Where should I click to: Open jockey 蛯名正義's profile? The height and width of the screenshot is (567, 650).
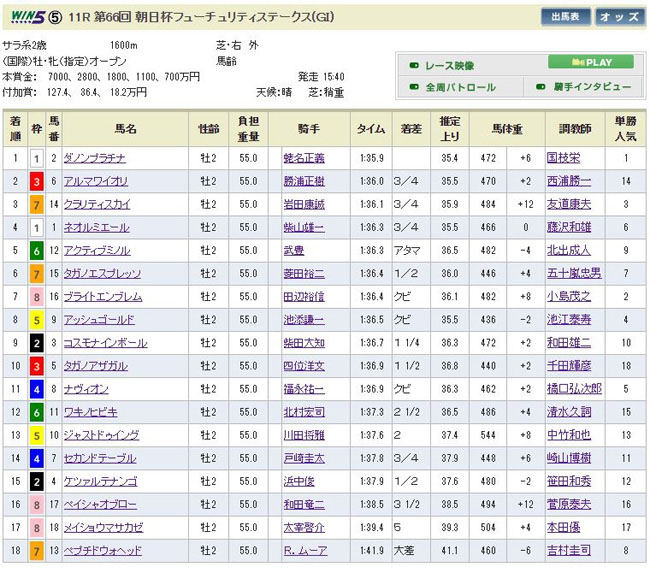(305, 158)
